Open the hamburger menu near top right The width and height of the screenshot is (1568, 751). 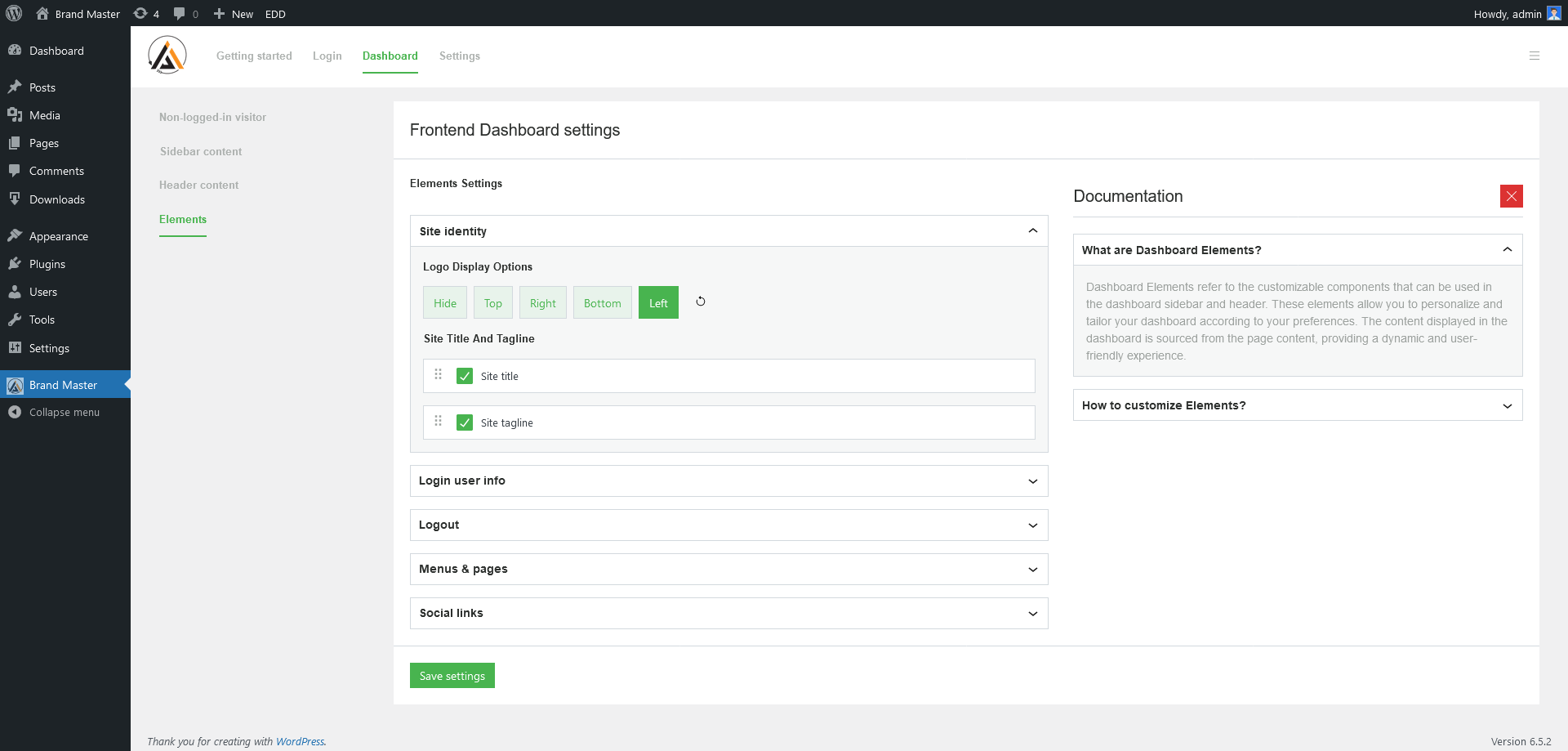coord(1535,56)
